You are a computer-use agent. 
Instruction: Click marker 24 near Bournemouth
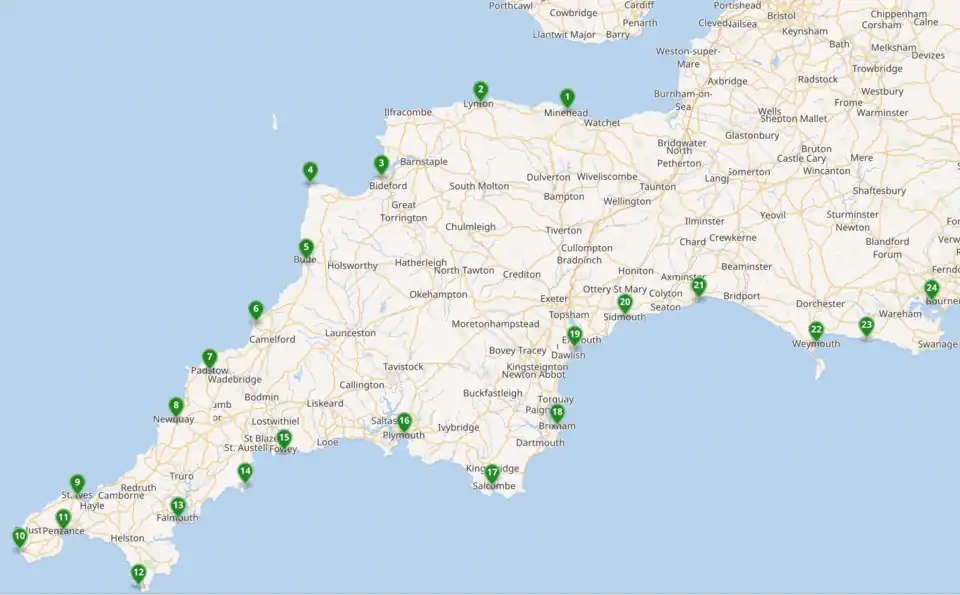pyautogui.click(x=931, y=289)
